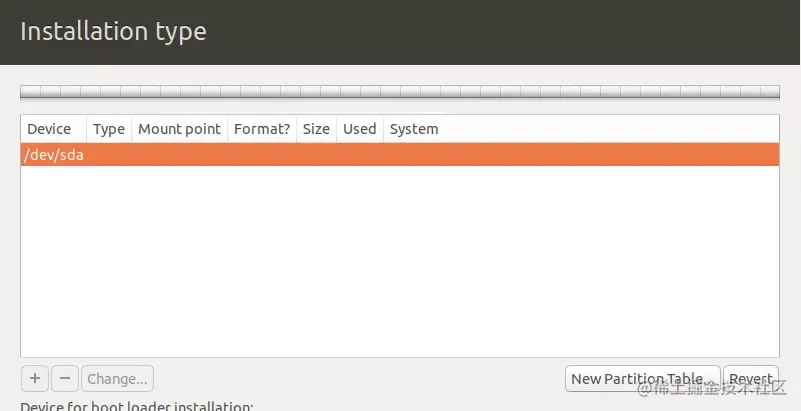
Task: Click the Format? column header
Action: [262, 129]
